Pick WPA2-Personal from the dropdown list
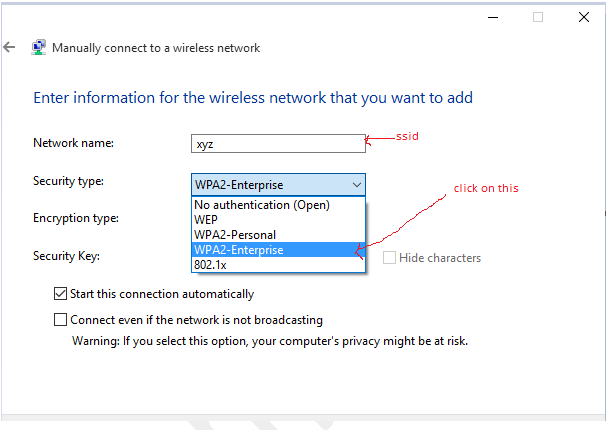 pos(279,235)
